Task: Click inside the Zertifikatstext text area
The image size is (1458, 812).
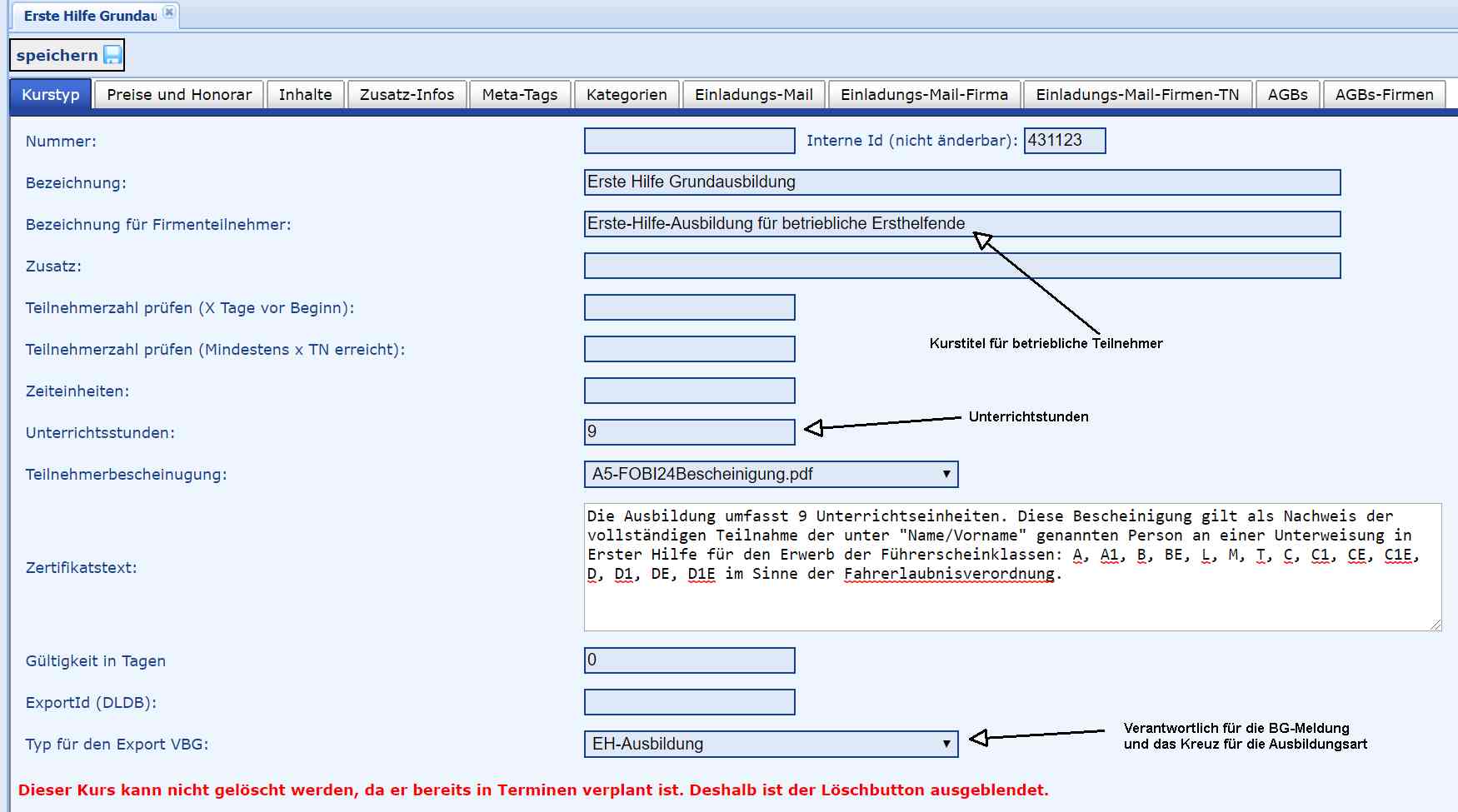Action: coord(1011,600)
